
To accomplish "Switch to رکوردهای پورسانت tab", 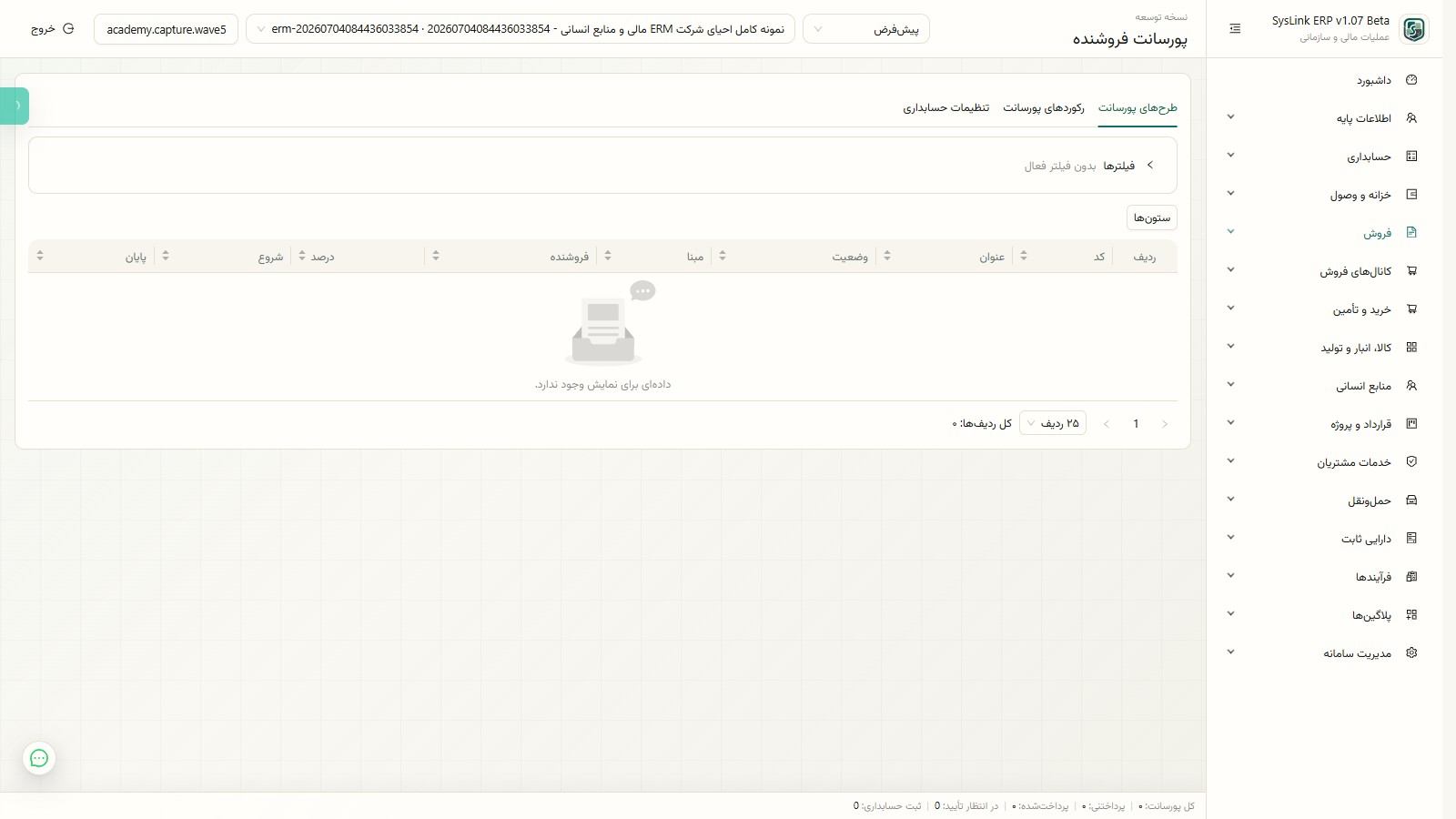I will click(1044, 107).
